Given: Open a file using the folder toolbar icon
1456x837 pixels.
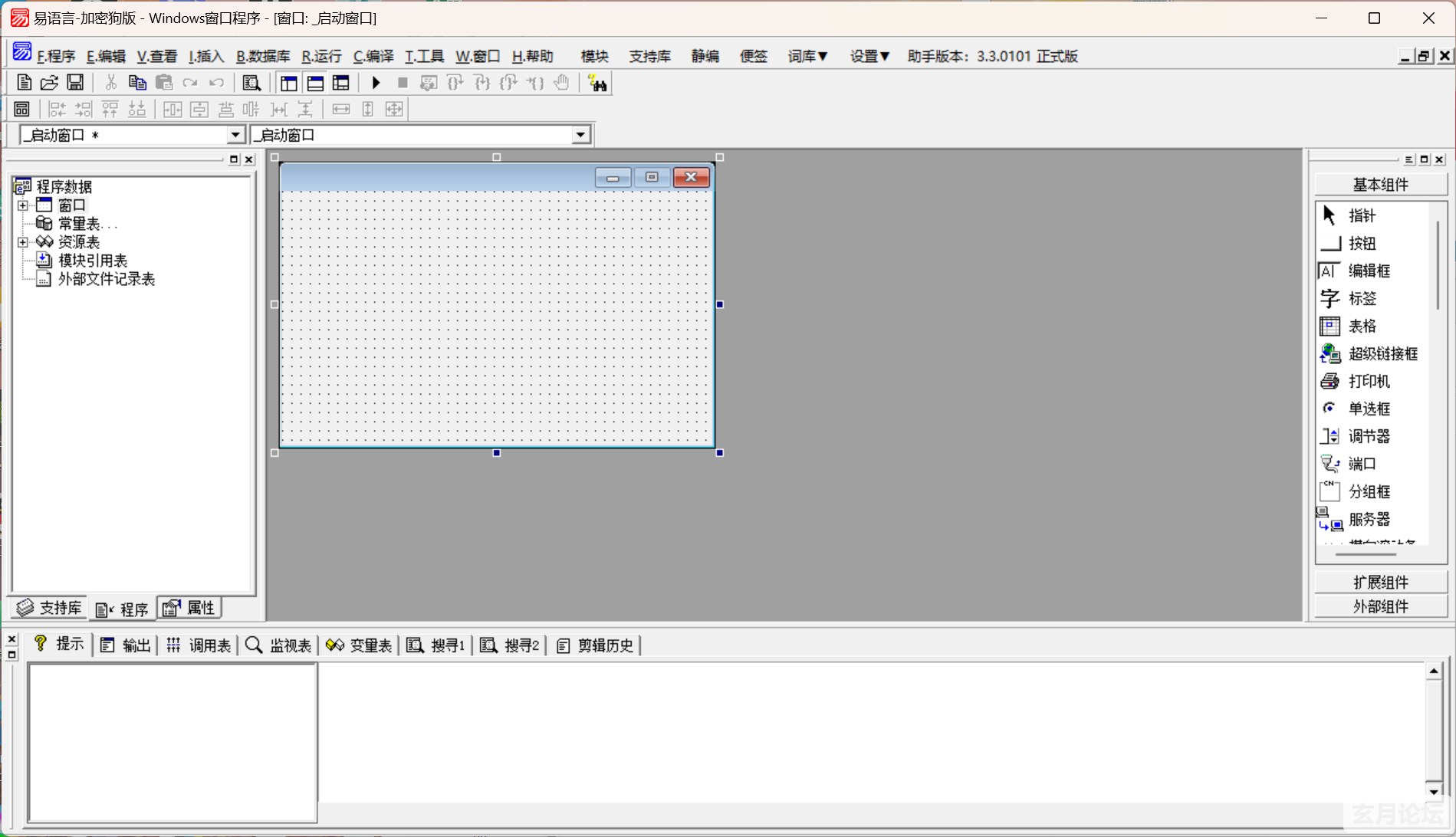Looking at the screenshot, I should point(49,83).
